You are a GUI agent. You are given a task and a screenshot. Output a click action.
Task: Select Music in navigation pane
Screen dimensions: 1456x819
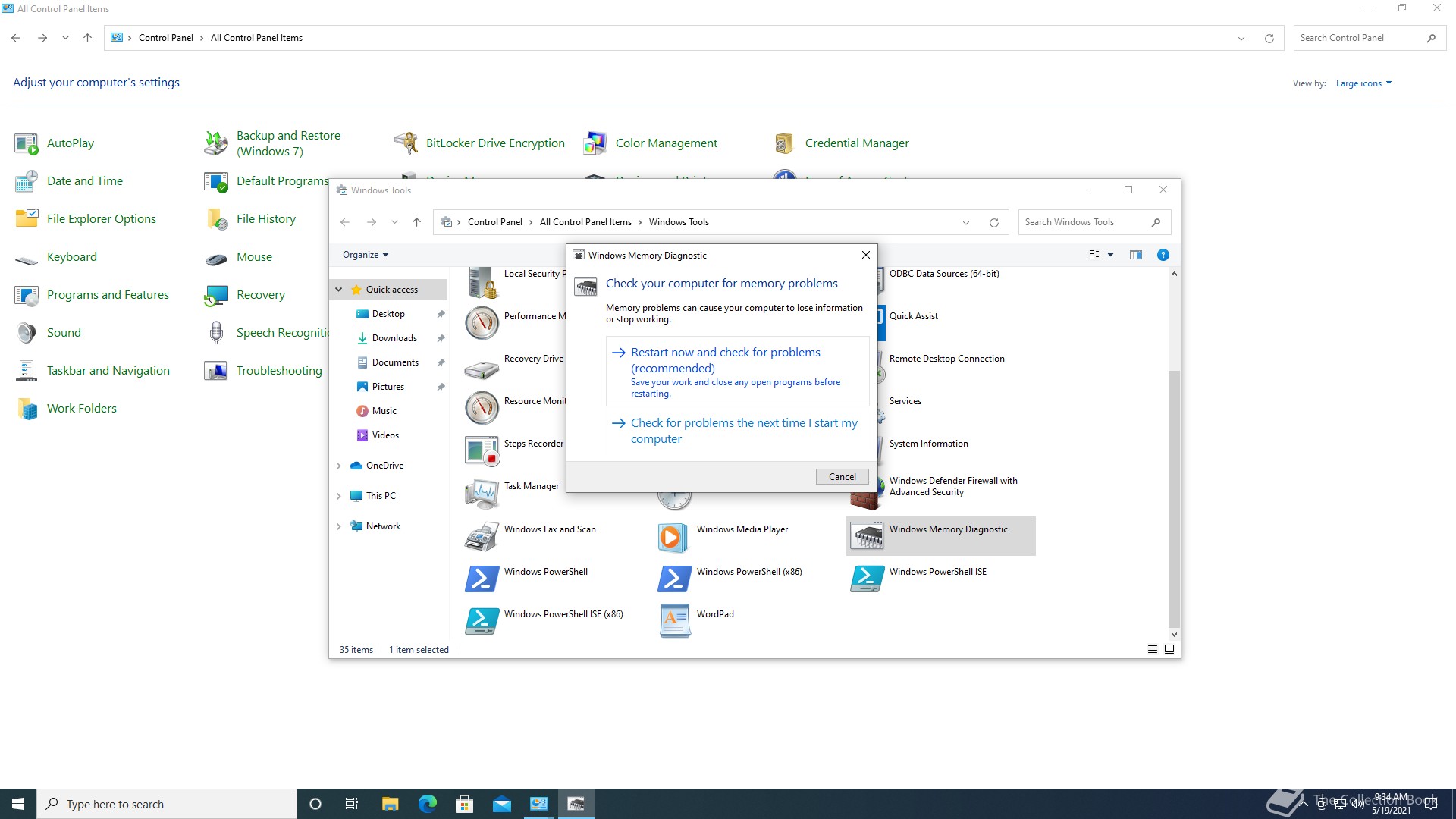(x=384, y=411)
